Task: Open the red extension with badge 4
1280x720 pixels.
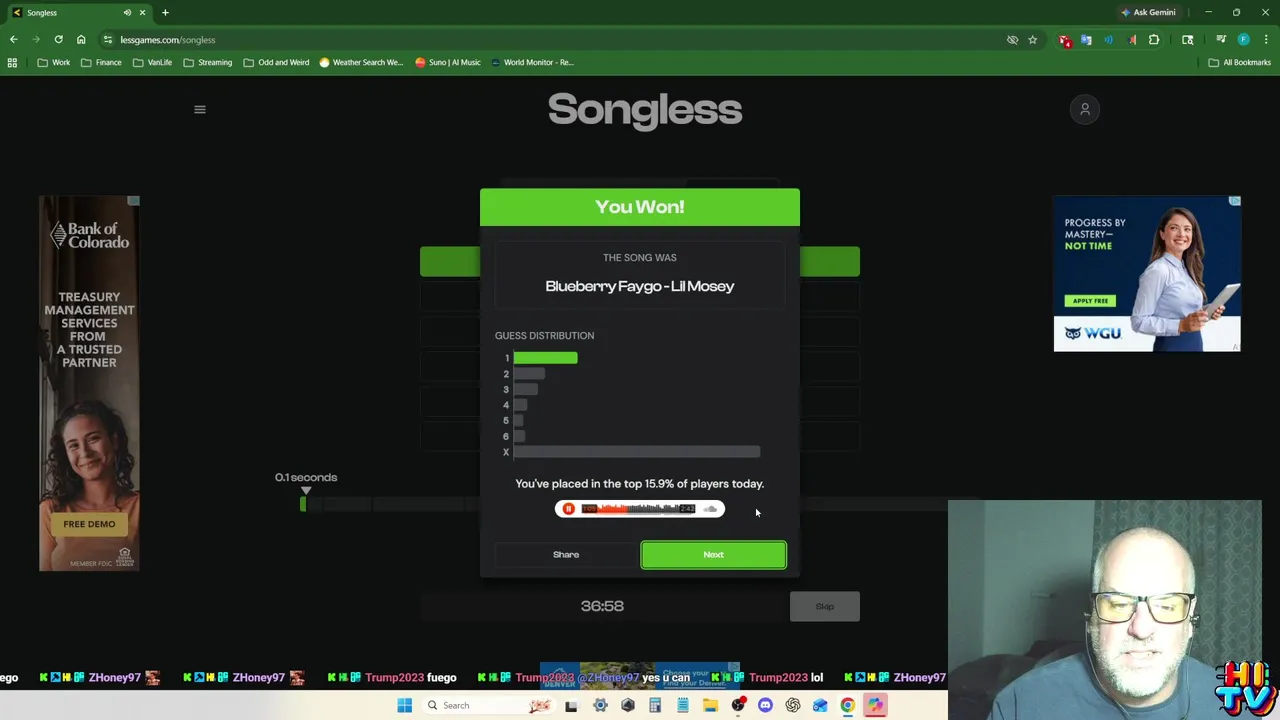Action: pyautogui.click(x=1065, y=40)
